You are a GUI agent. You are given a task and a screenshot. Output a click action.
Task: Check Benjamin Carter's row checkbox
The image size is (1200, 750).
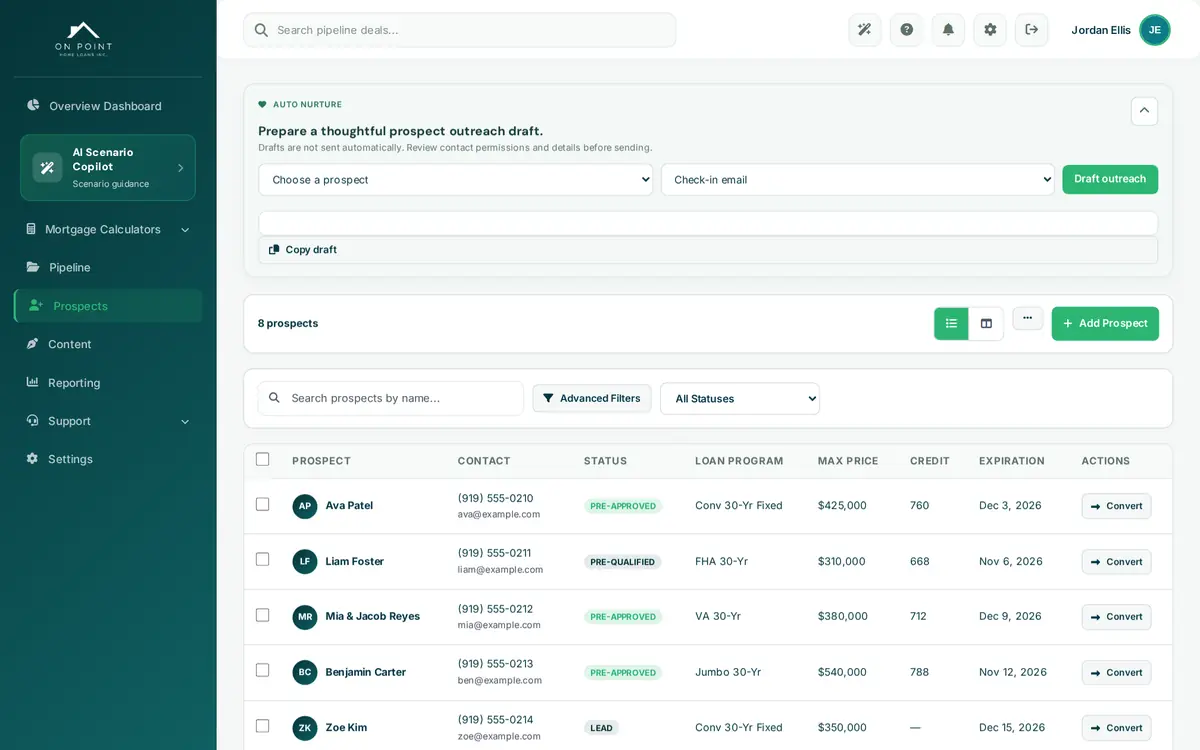pos(263,670)
